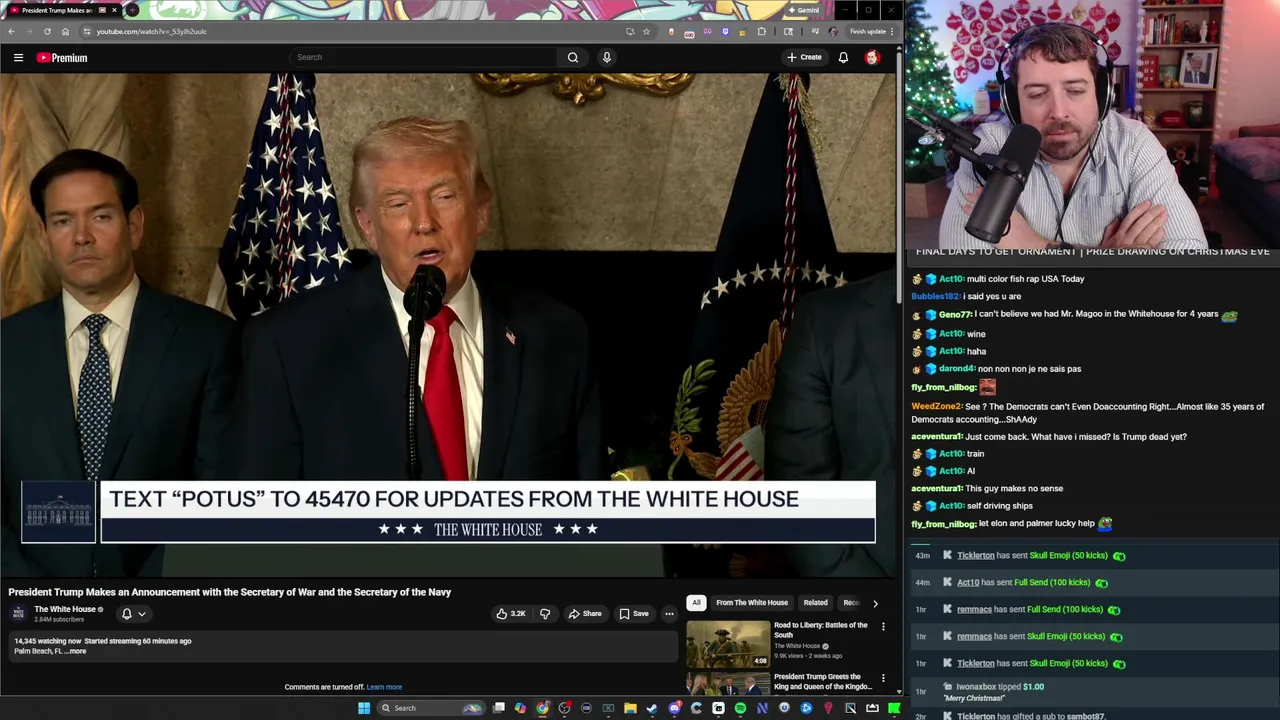Reload the page in Chrome
Image resolution: width=1280 pixels, height=720 pixels.
47,31
